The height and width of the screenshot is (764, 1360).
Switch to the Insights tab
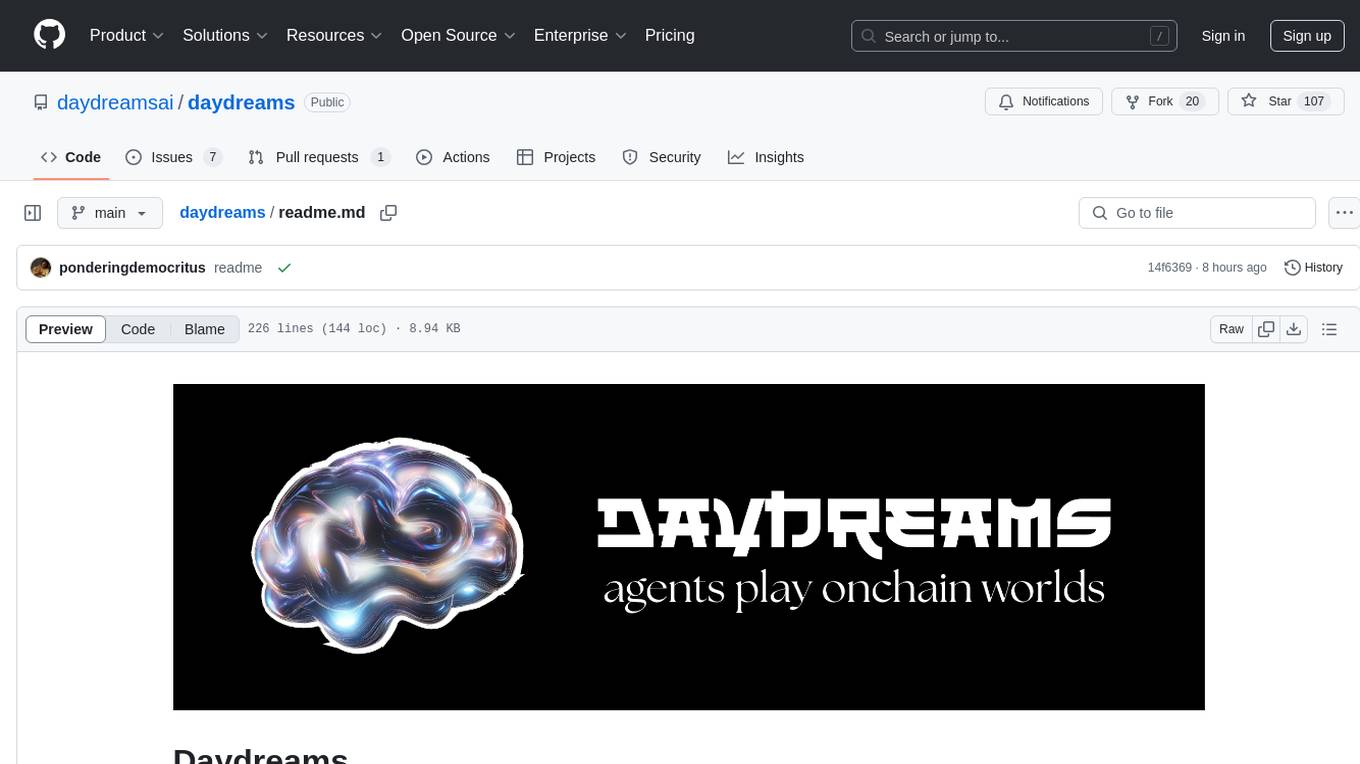[x=765, y=157]
